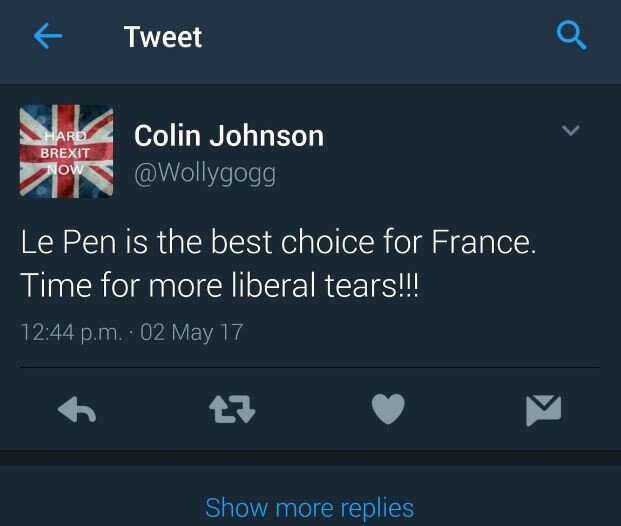Tap "BREXIT" text on the avatar image
The image size is (621, 526).
click(x=65, y=153)
